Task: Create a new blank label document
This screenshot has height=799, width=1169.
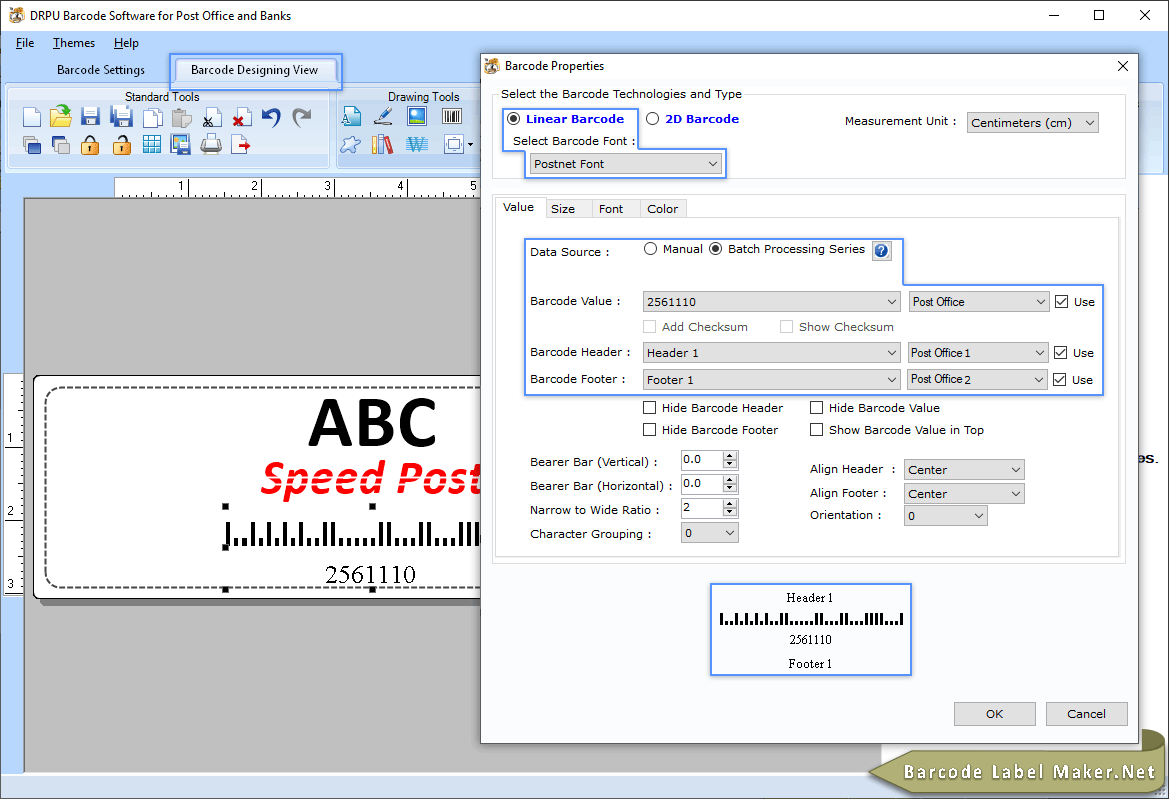Action: (x=31, y=117)
